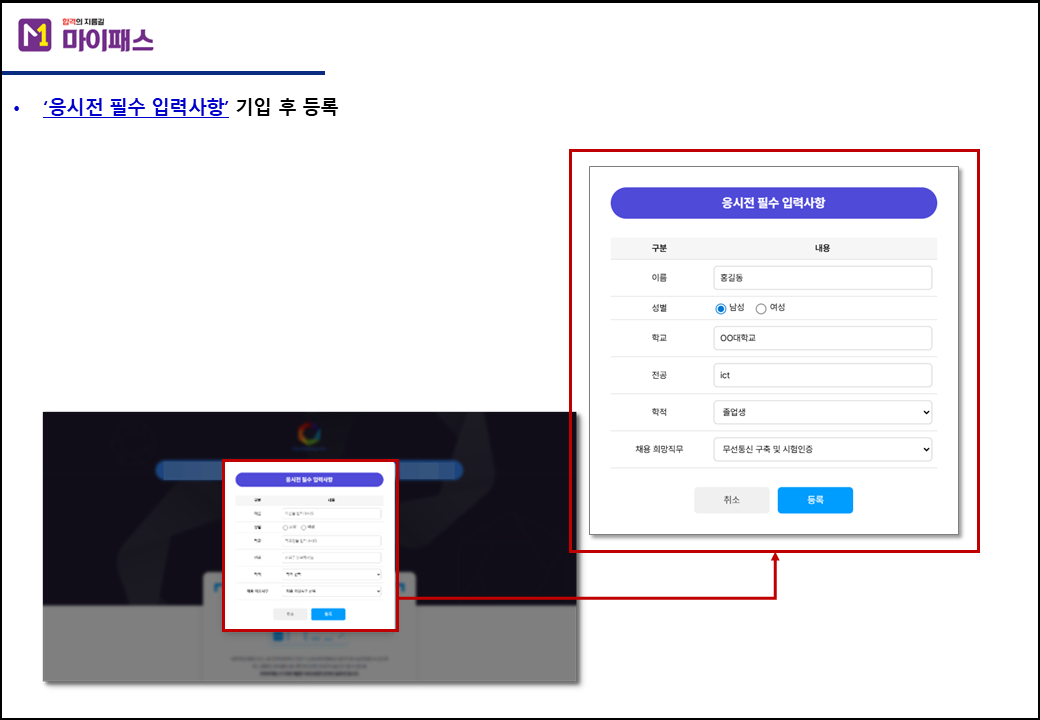Select the first gender radio in small form
Image resolution: width=1040 pixels, height=720 pixels.
(x=285, y=527)
